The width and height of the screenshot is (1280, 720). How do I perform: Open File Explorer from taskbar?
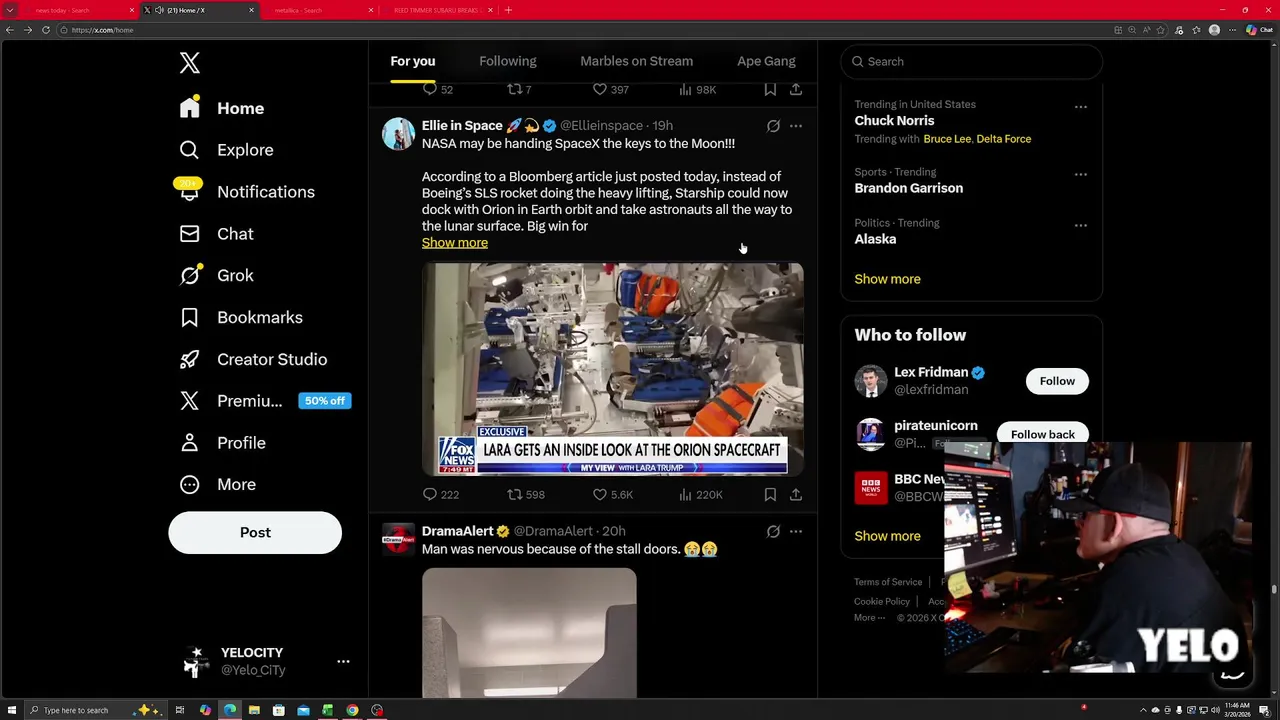254,710
